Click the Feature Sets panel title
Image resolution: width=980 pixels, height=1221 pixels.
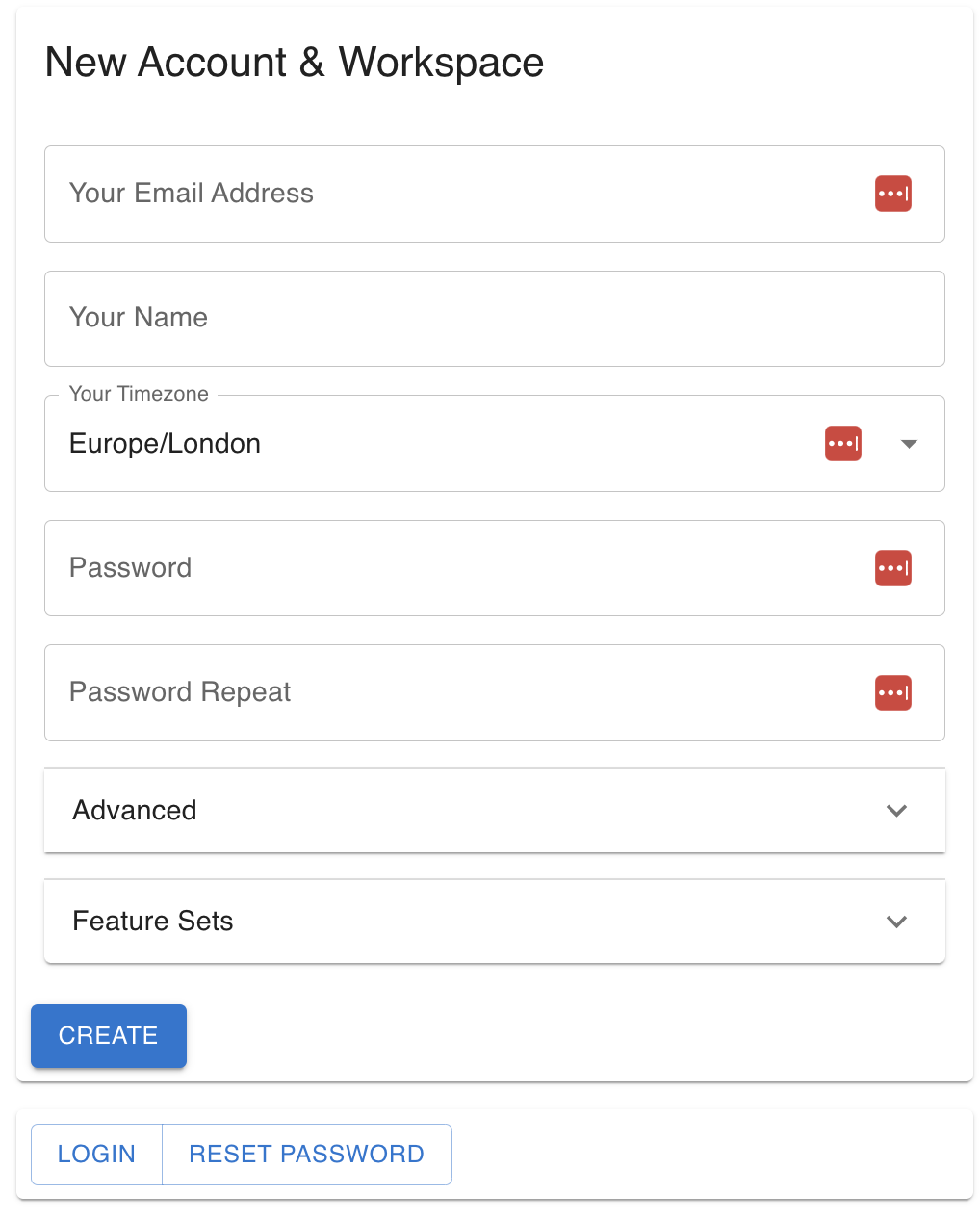pyautogui.click(x=153, y=922)
